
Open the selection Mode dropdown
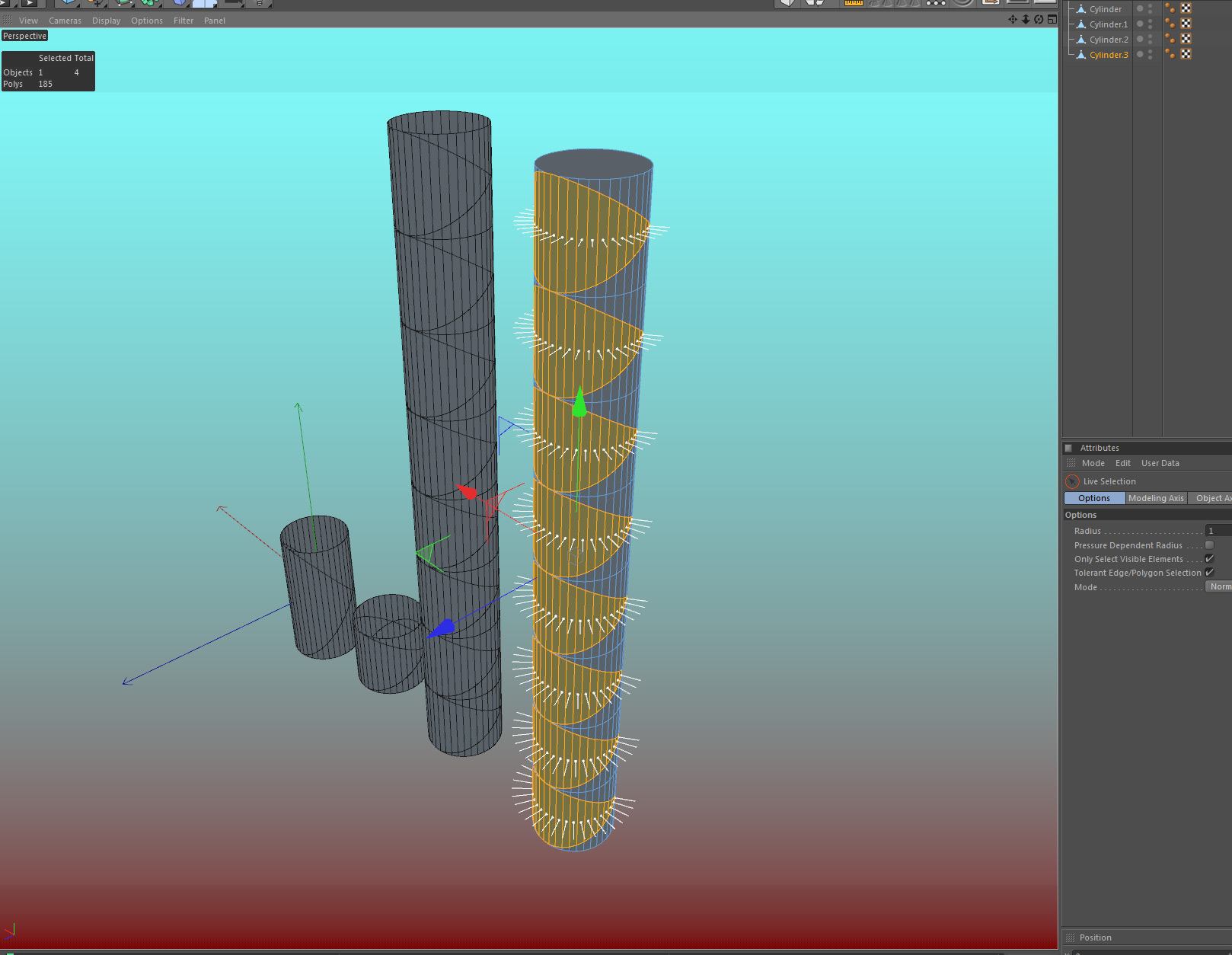(1218, 587)
